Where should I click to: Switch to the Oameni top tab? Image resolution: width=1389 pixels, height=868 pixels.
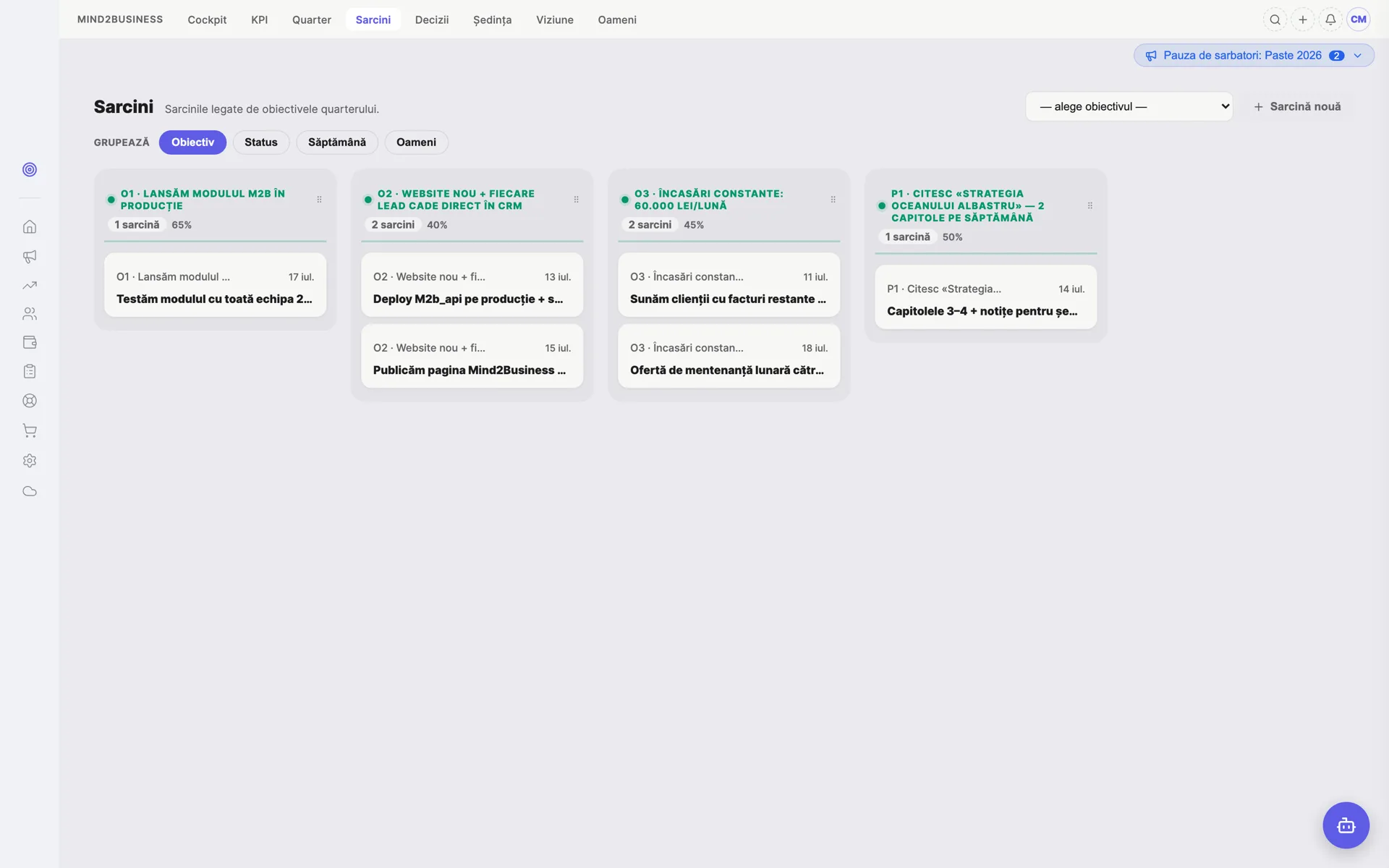617,20
